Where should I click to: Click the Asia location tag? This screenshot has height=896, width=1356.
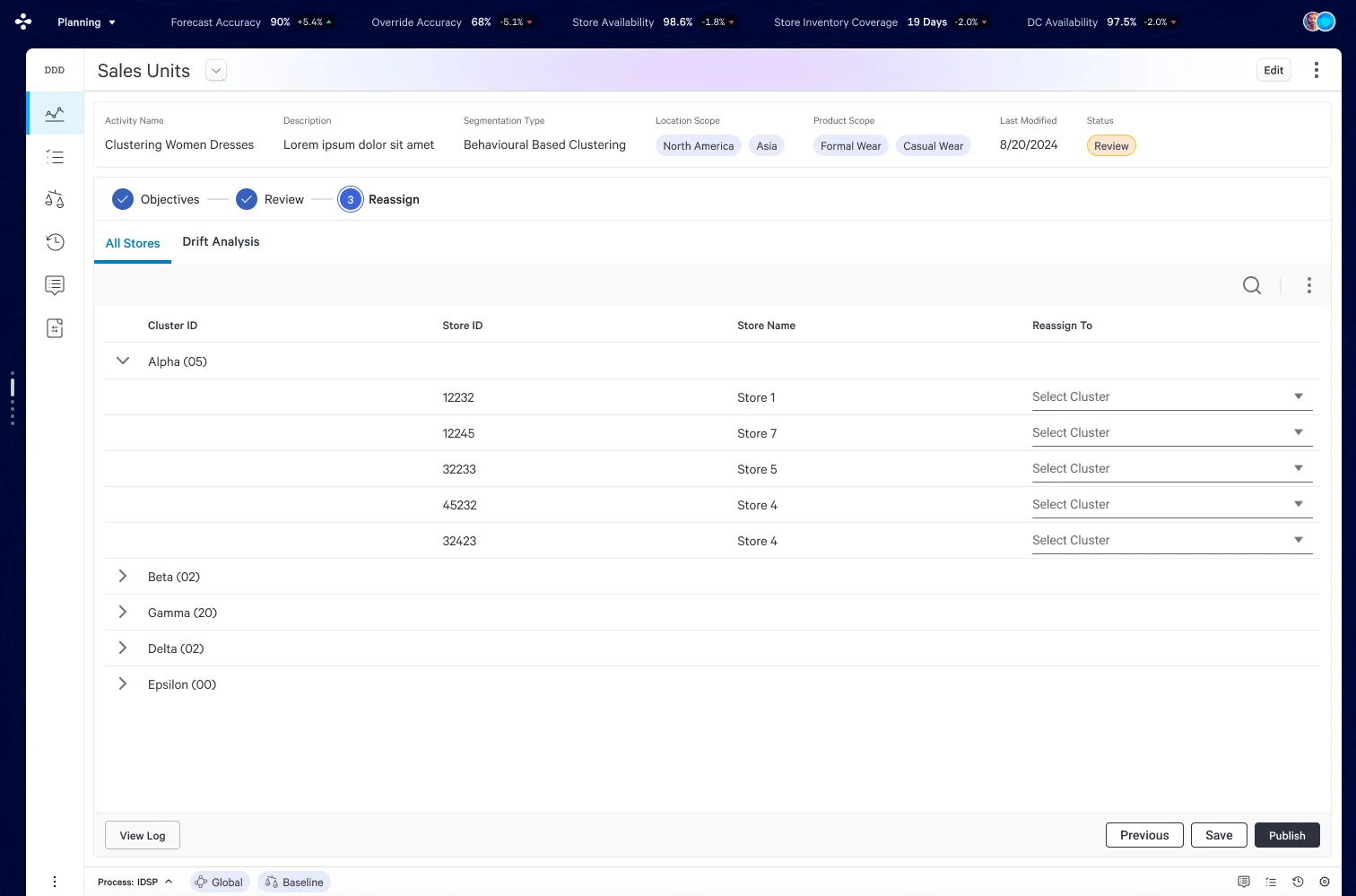click(767, 145)
